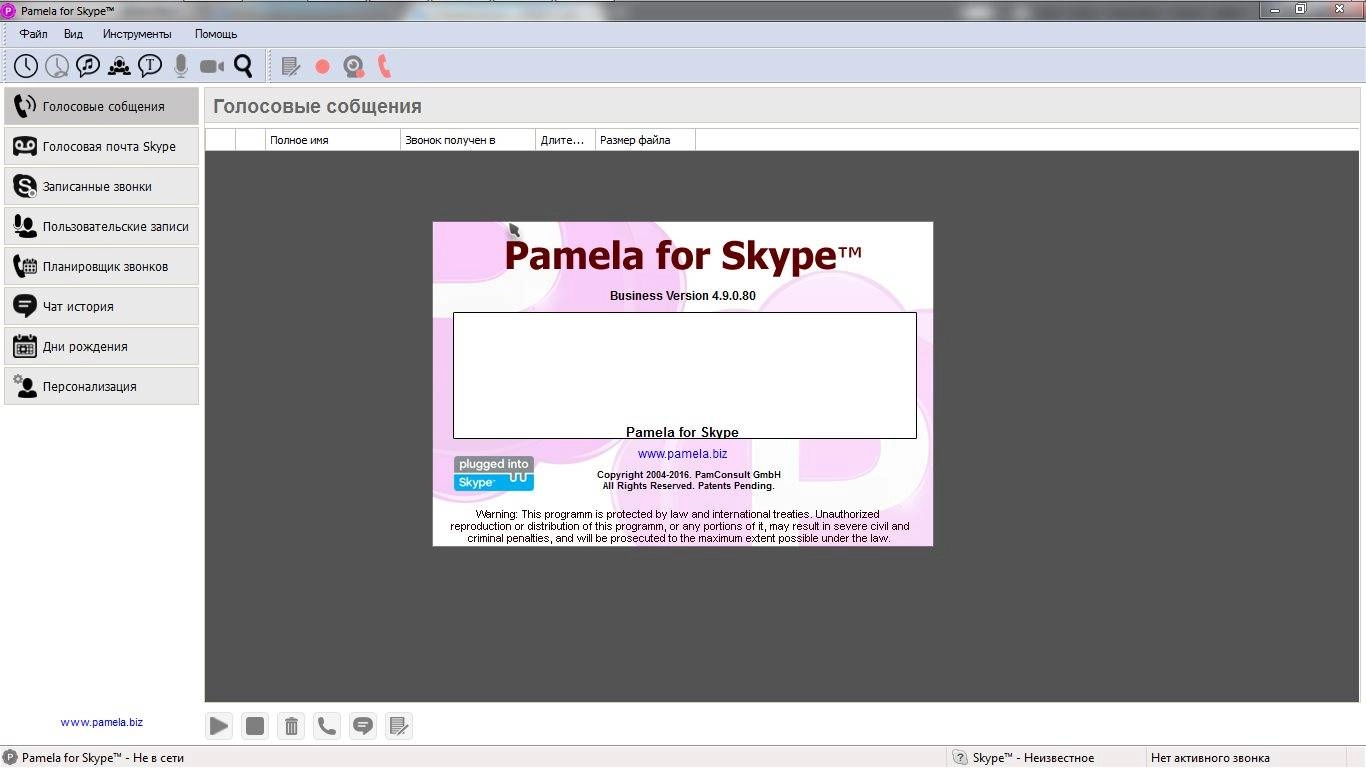Click the Pamela app icon in title bar
The height and width of the screenshot is (768, 1366).
(x=8, y=10)
